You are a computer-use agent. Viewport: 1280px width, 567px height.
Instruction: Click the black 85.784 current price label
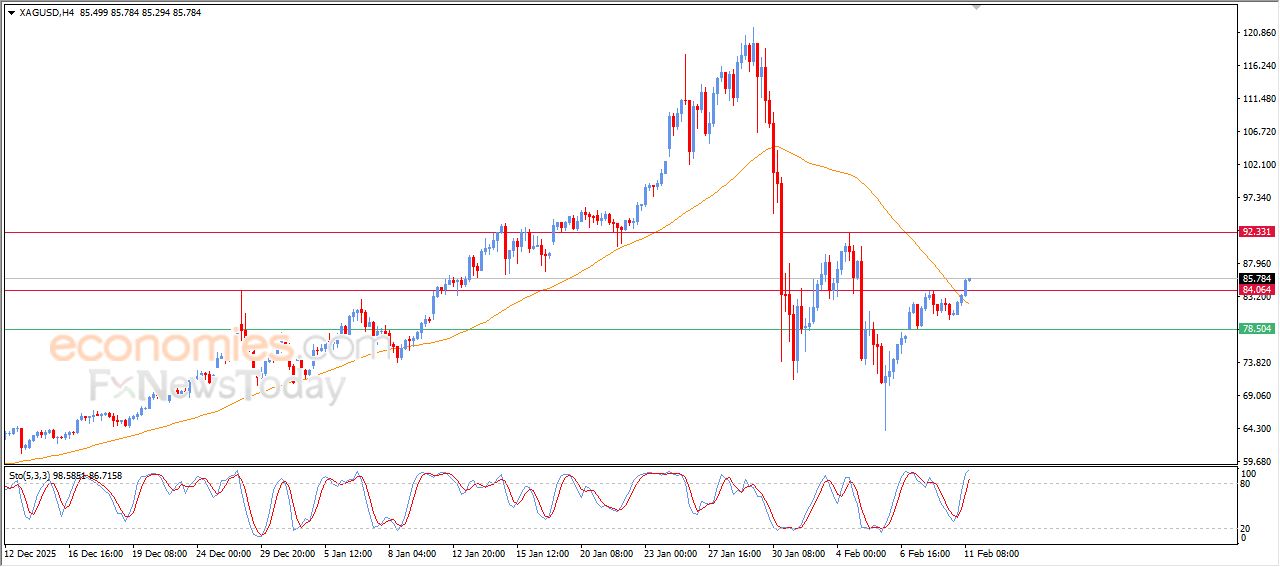point(1256,279)
